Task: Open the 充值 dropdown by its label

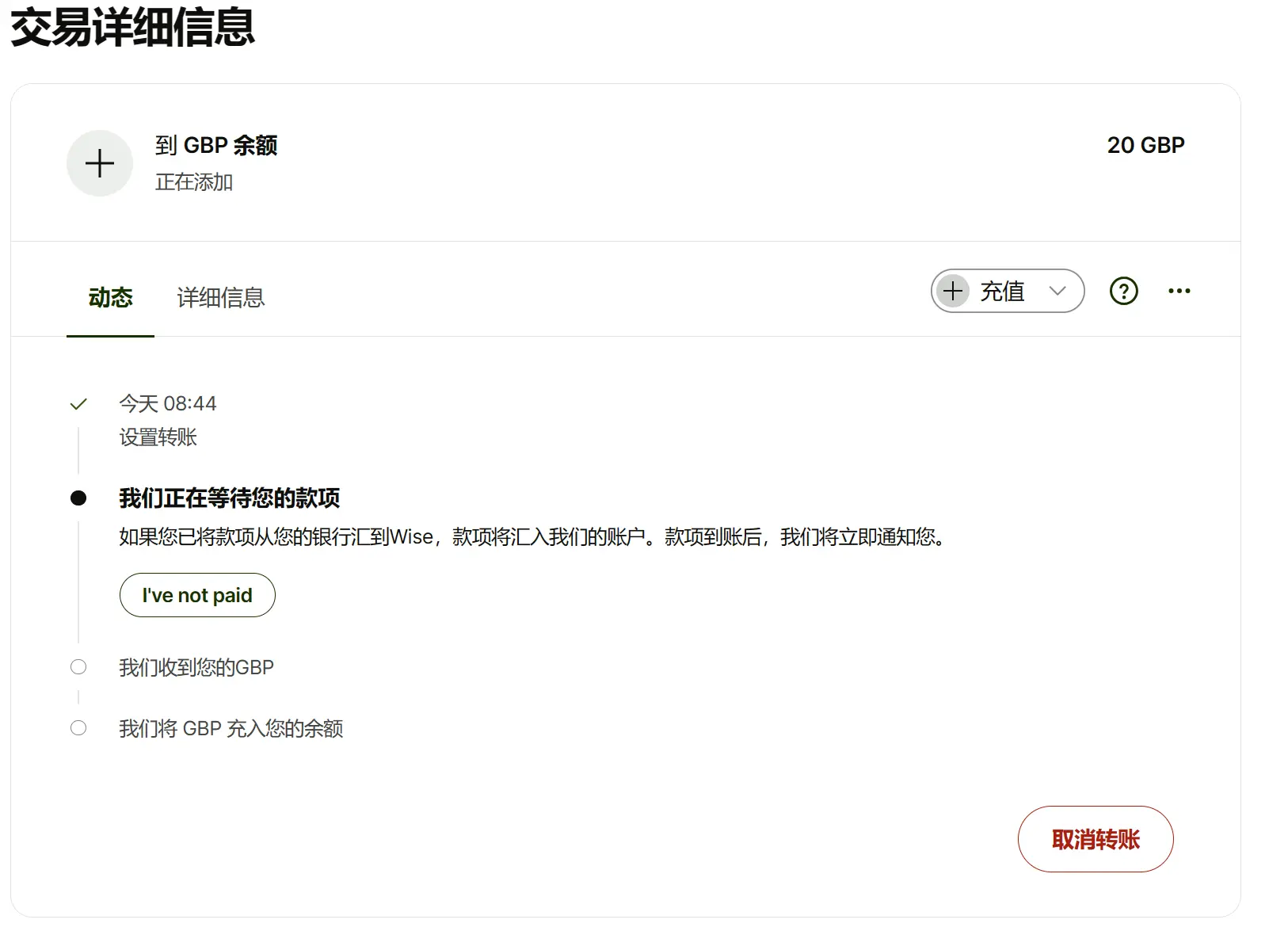Action: (1002, 292)
